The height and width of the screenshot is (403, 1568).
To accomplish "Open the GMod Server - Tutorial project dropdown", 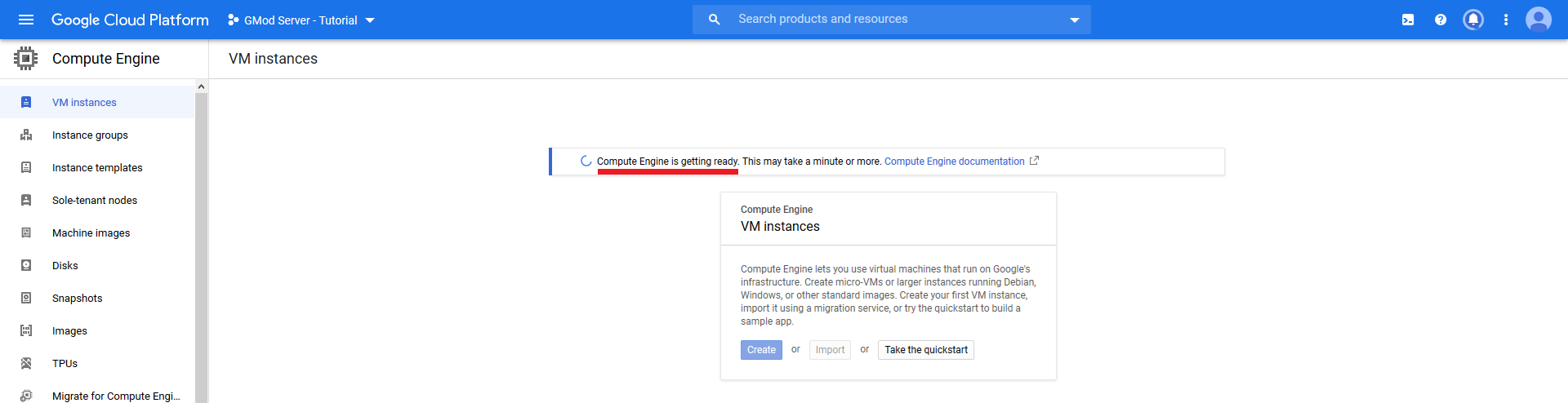I will 301,20.
